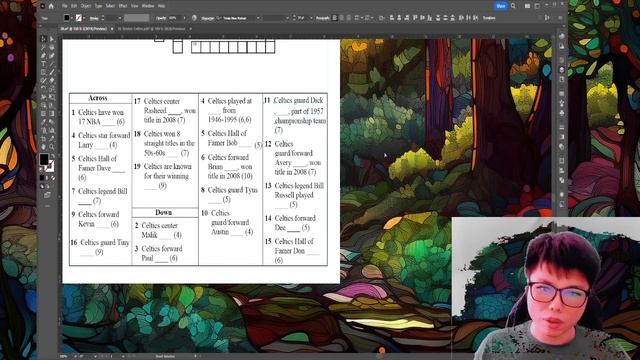Click horizontal align center icon

(399, 18)
